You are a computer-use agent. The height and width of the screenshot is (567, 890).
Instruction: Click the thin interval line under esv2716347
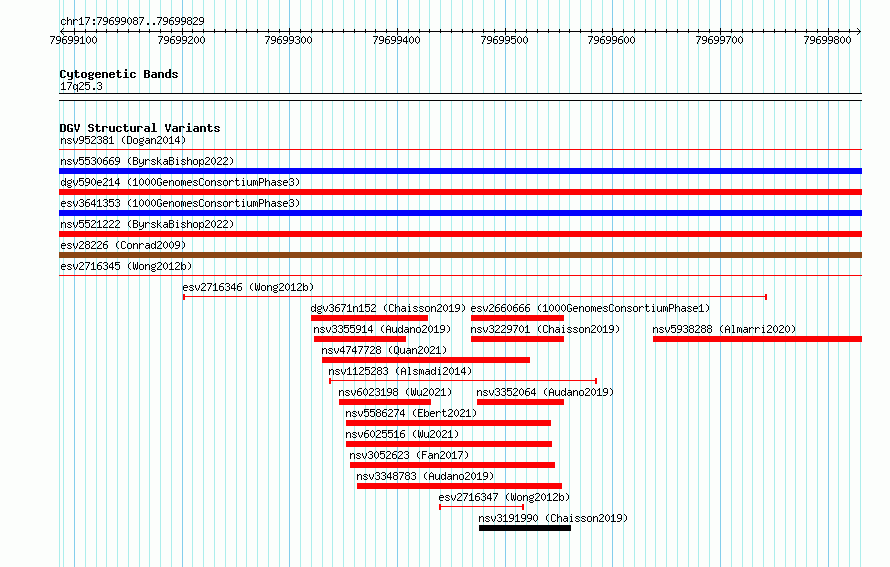click(482, 507)
